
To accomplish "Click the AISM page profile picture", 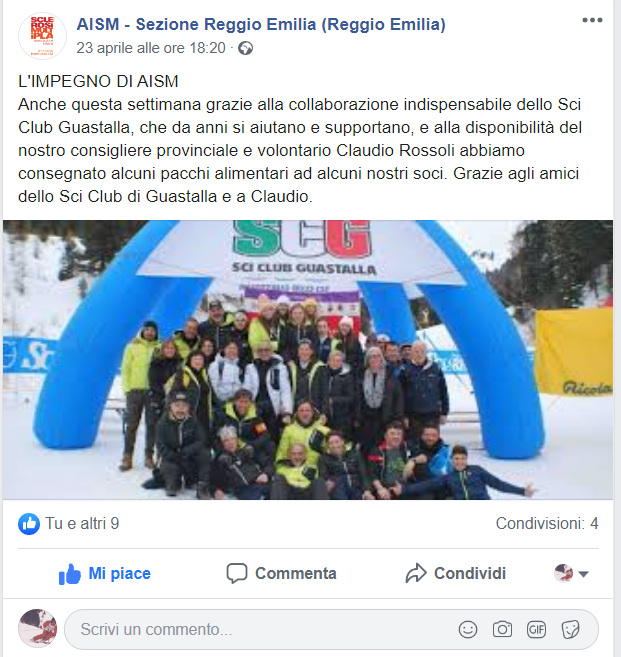I will pyautogui.click(x=42, y=36).
